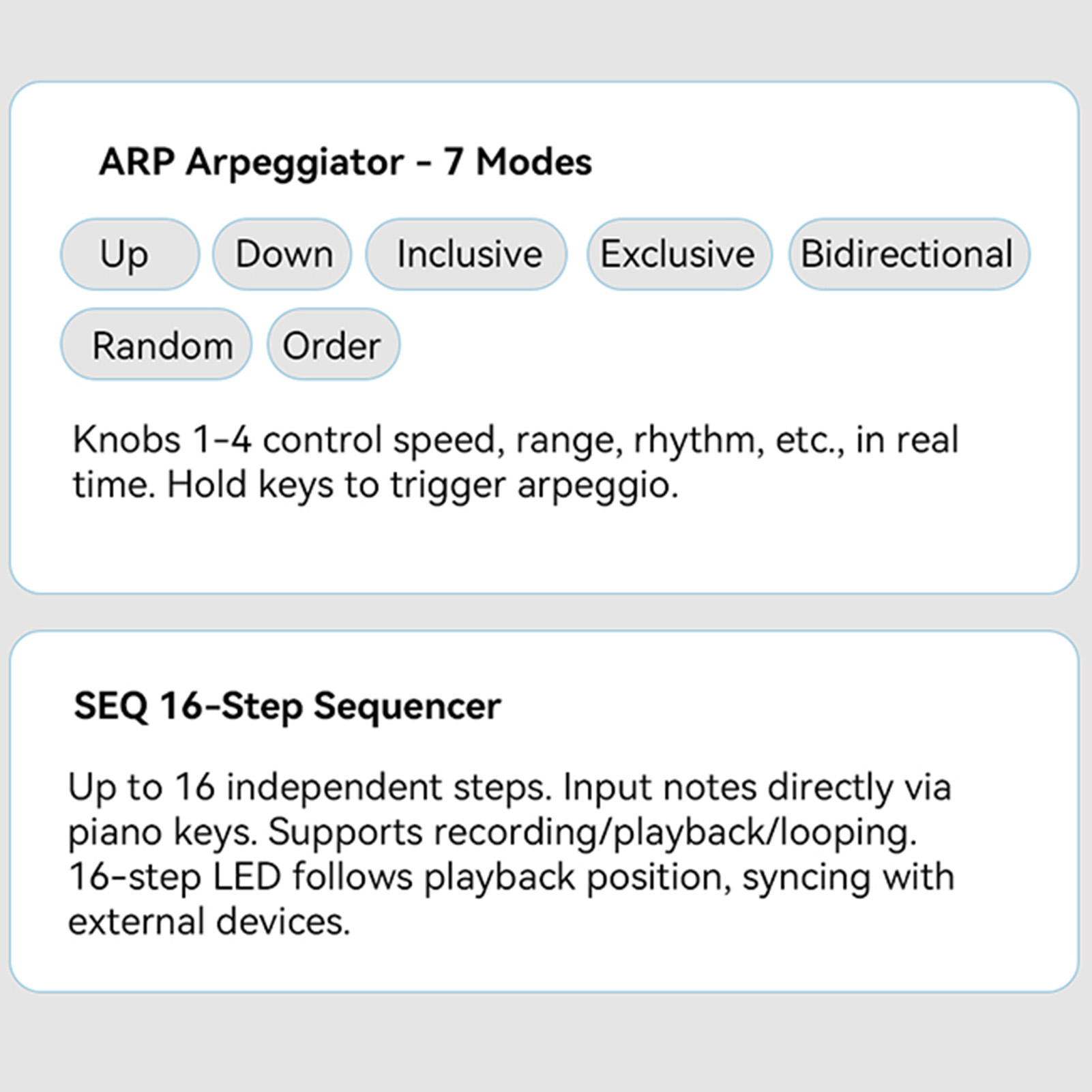Image resolution: width=1092 pixels, height=1092 pixels.
Task: Activate the Bidirectional arpeggio mode
Action: 909,254
